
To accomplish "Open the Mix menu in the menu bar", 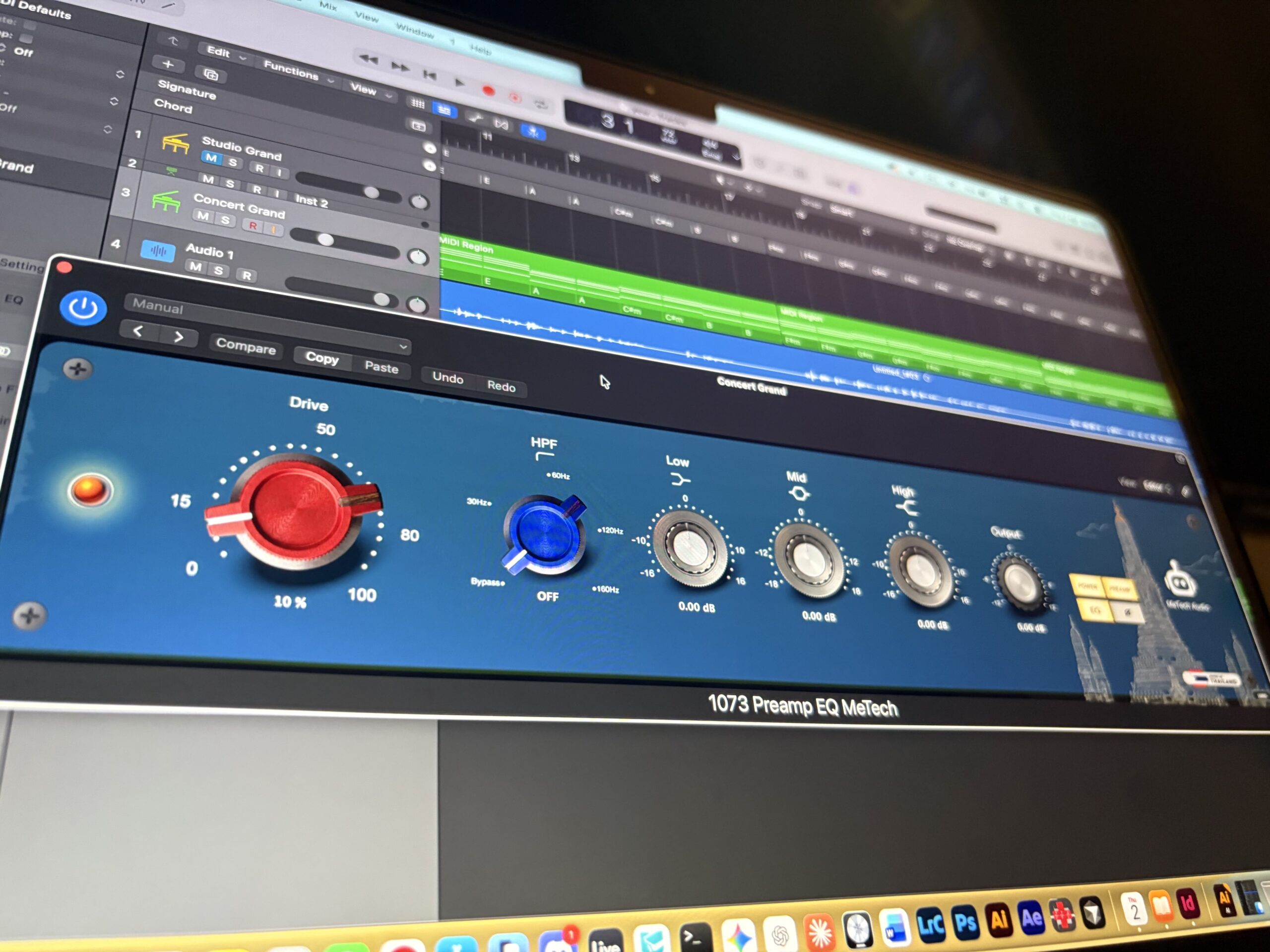I will tap(328, 6).
